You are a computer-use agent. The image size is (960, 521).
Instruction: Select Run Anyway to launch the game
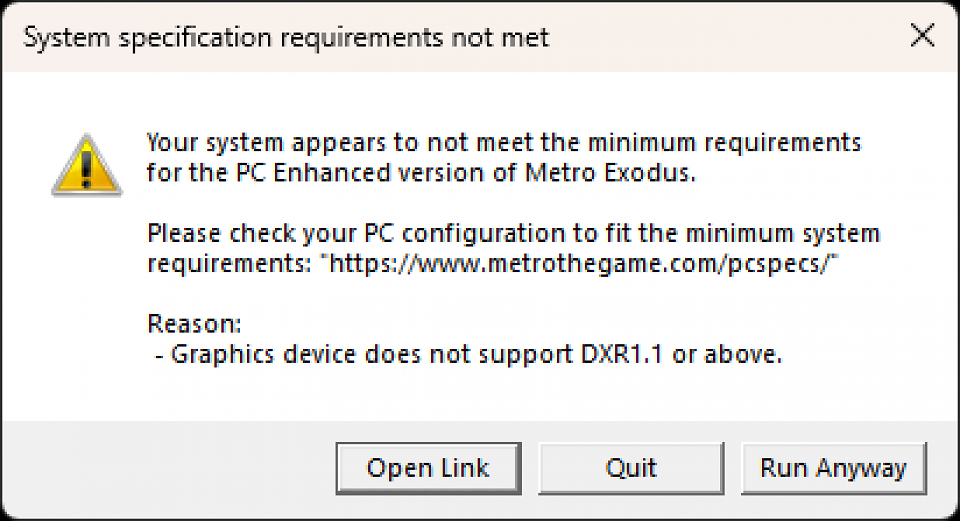833,468
